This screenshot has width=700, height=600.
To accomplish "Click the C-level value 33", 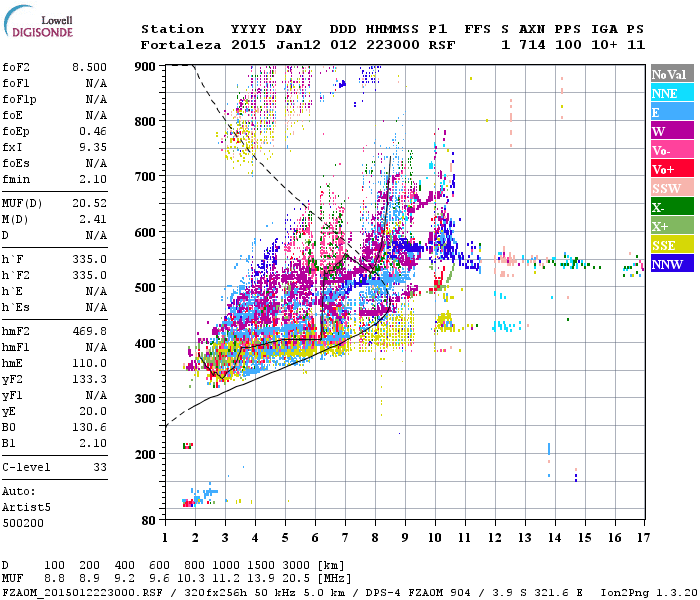I will pos(100,467).
